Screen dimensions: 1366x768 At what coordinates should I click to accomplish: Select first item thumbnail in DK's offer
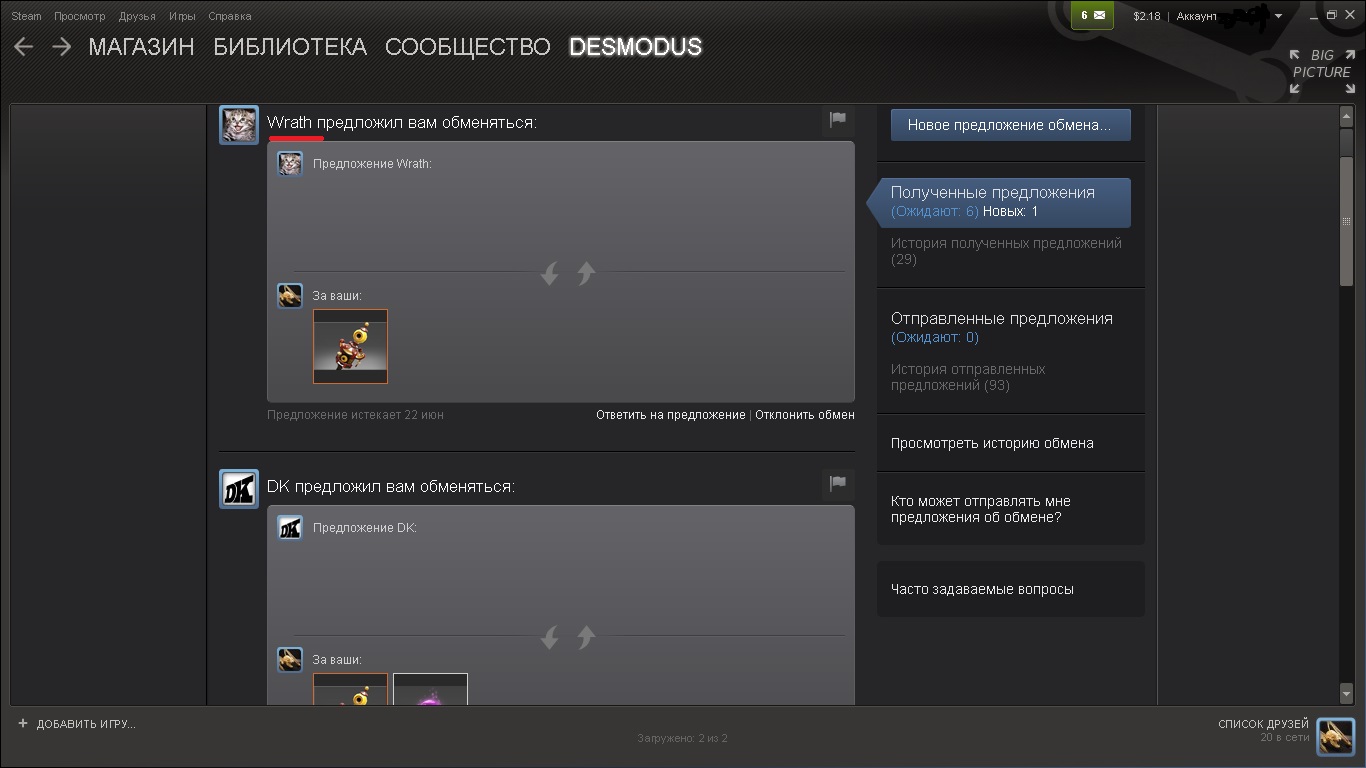(x=350, y=689)
